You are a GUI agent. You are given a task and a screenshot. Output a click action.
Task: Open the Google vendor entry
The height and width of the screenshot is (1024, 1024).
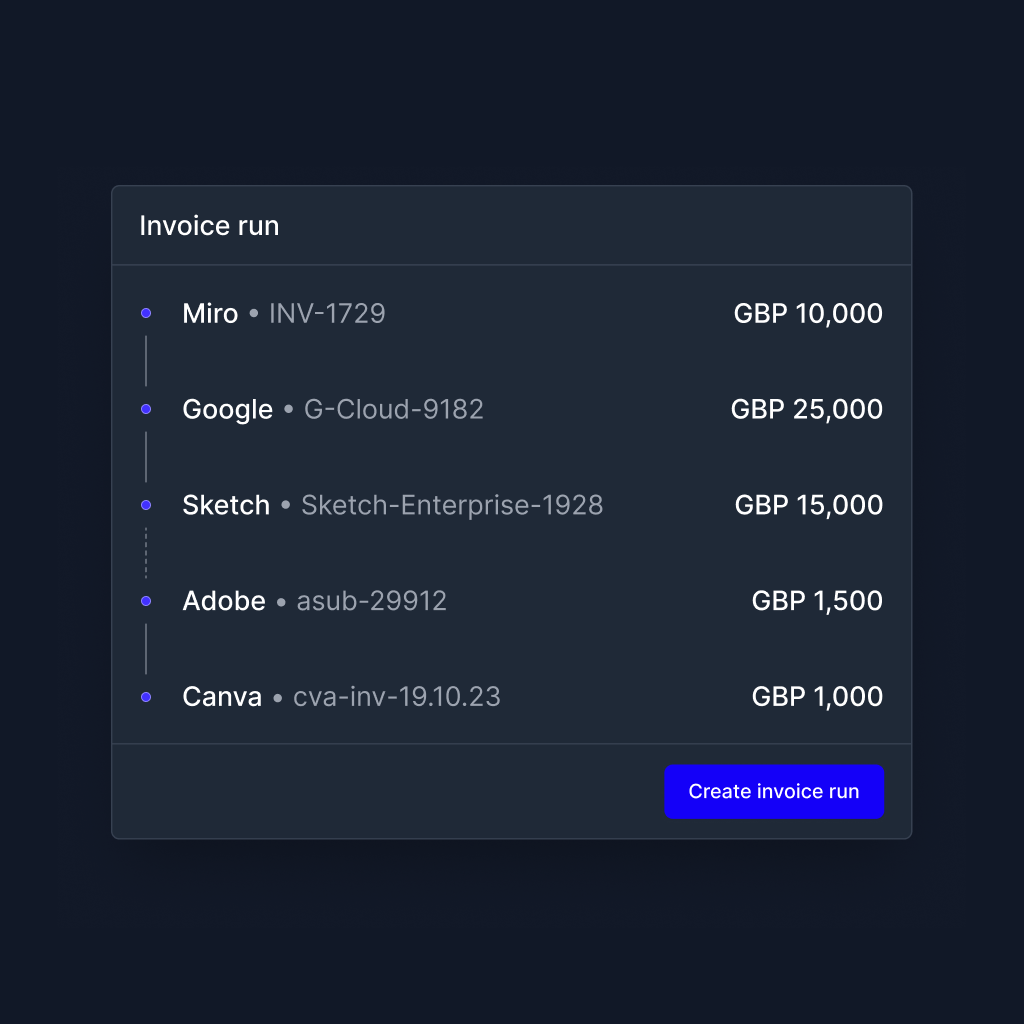click(x=227, y=410)
